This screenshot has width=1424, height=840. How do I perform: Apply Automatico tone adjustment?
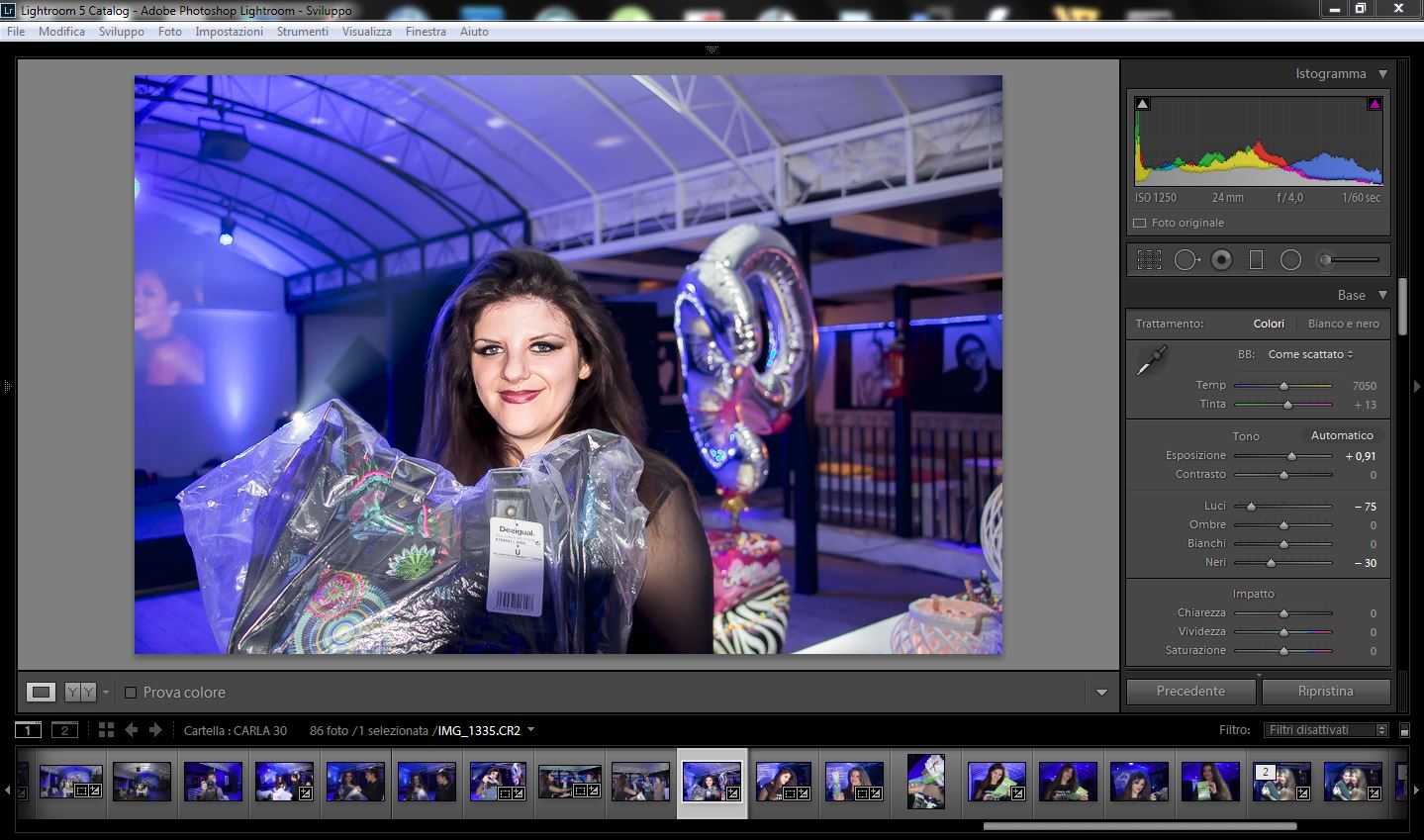point(1341,434)
